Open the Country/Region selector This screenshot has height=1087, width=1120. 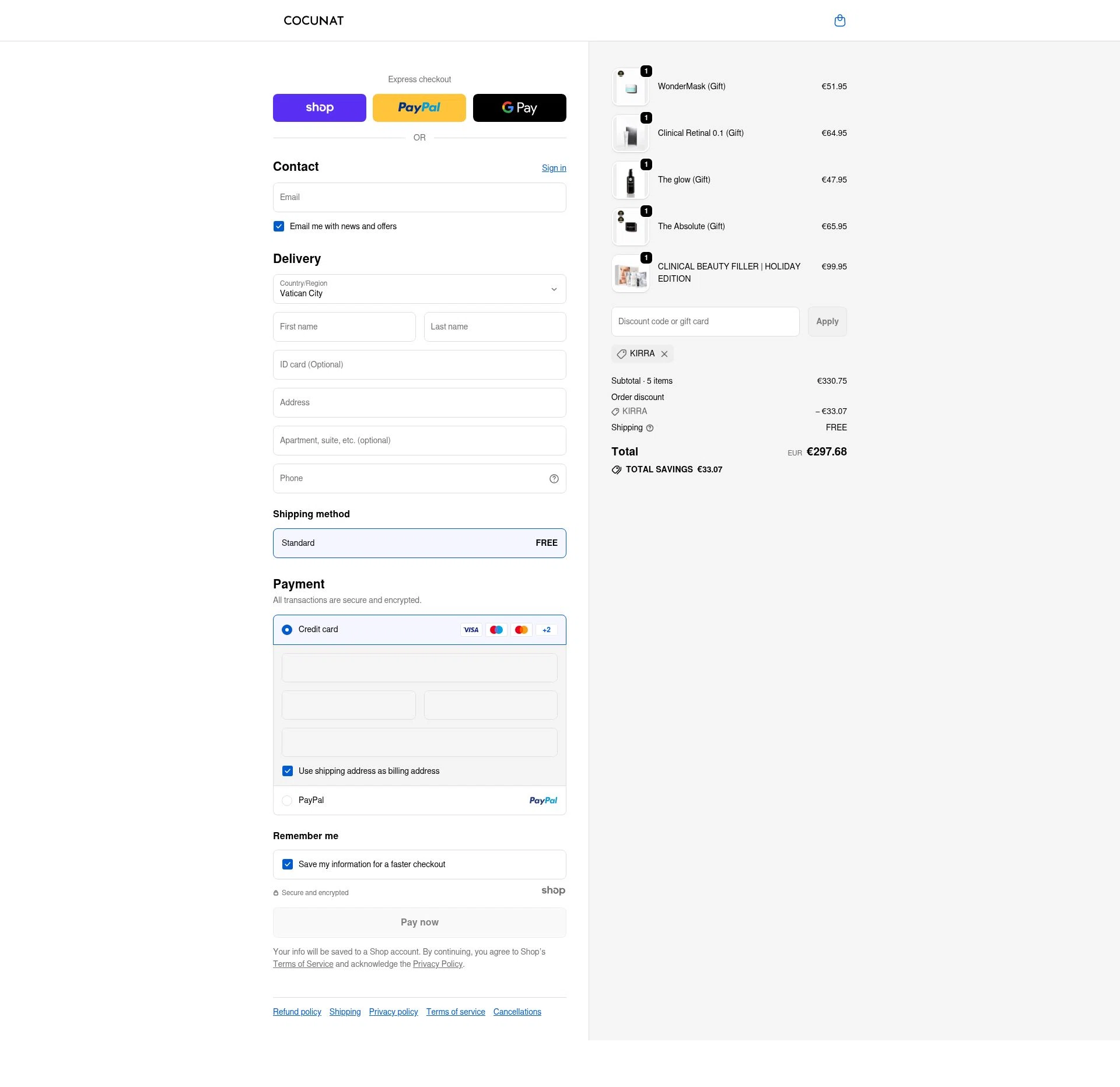point(419,289)
